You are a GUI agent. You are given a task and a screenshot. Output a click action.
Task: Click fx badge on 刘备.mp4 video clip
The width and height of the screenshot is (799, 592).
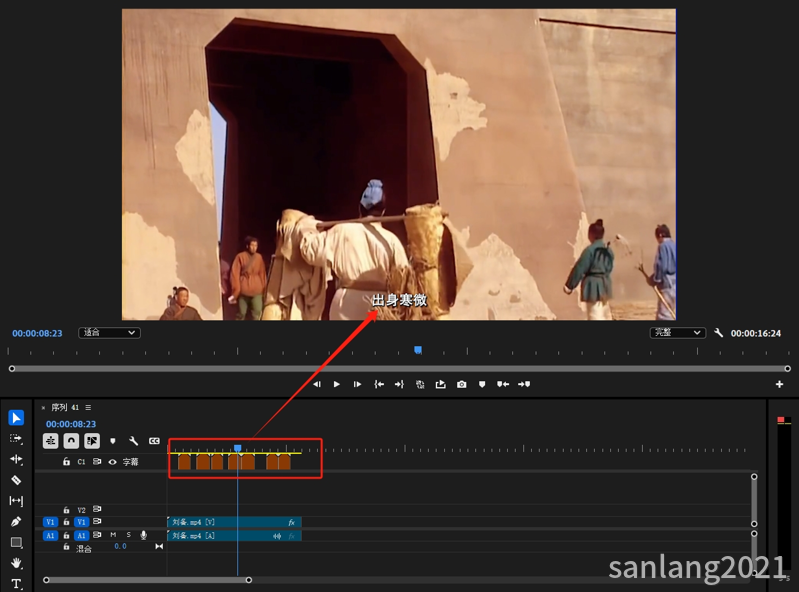click(x=291, y=522)
